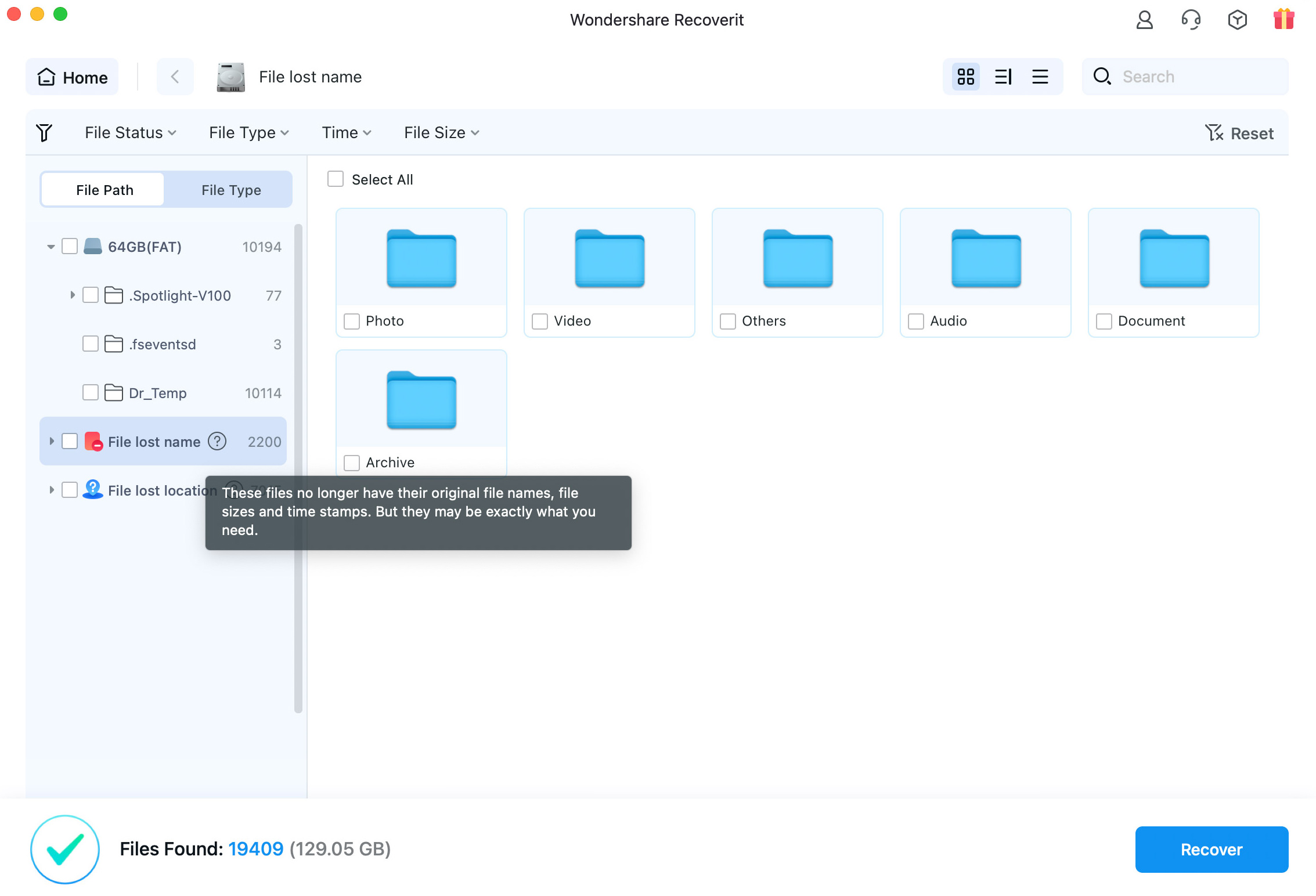This screenshot has width=1316, height=896.
Task: Check the Archive folder checkbox
Action: [352, 463]
